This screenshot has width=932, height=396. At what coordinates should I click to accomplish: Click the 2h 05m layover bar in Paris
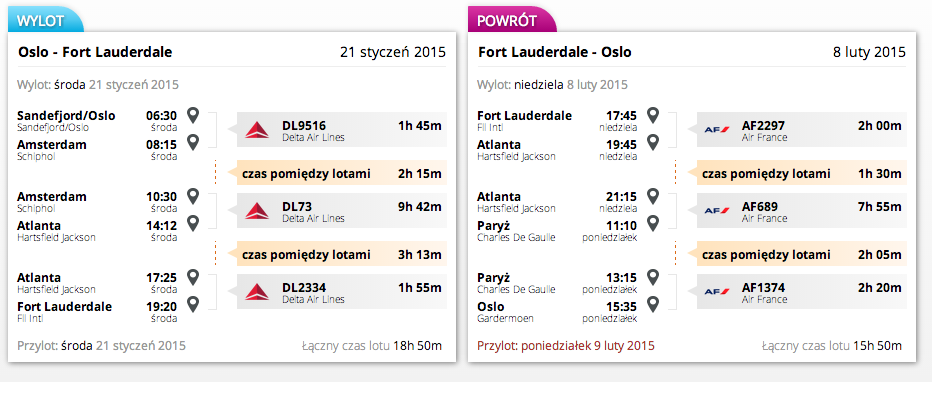(x=797, y=255)
